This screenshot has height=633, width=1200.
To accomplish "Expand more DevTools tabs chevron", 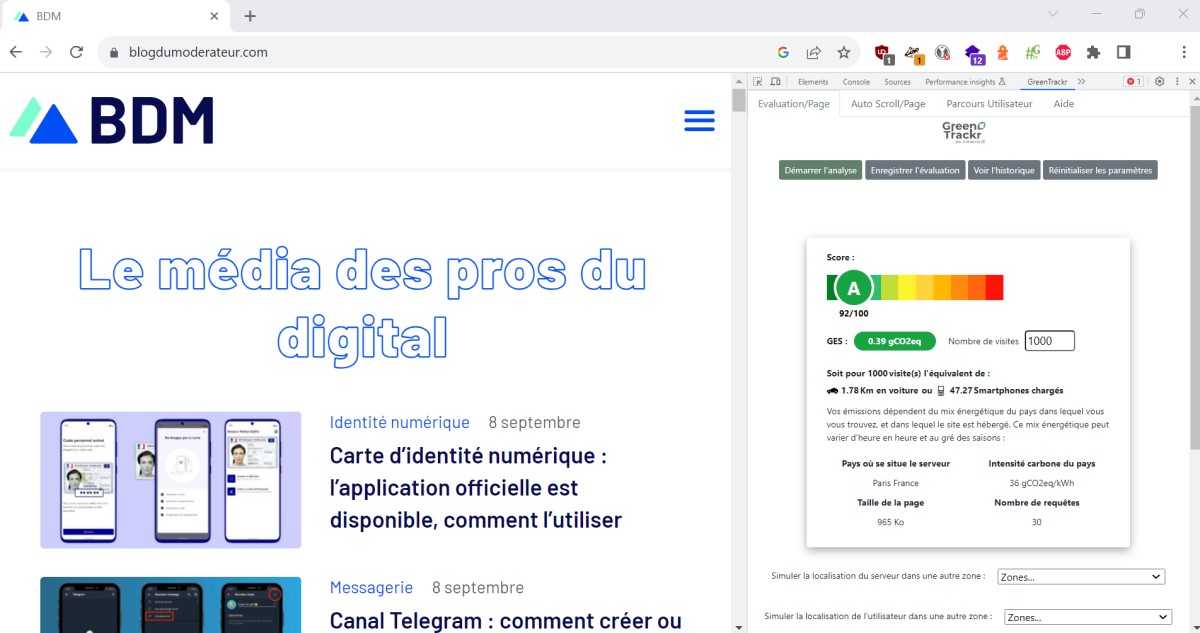I will click(x=1081, y=82).
